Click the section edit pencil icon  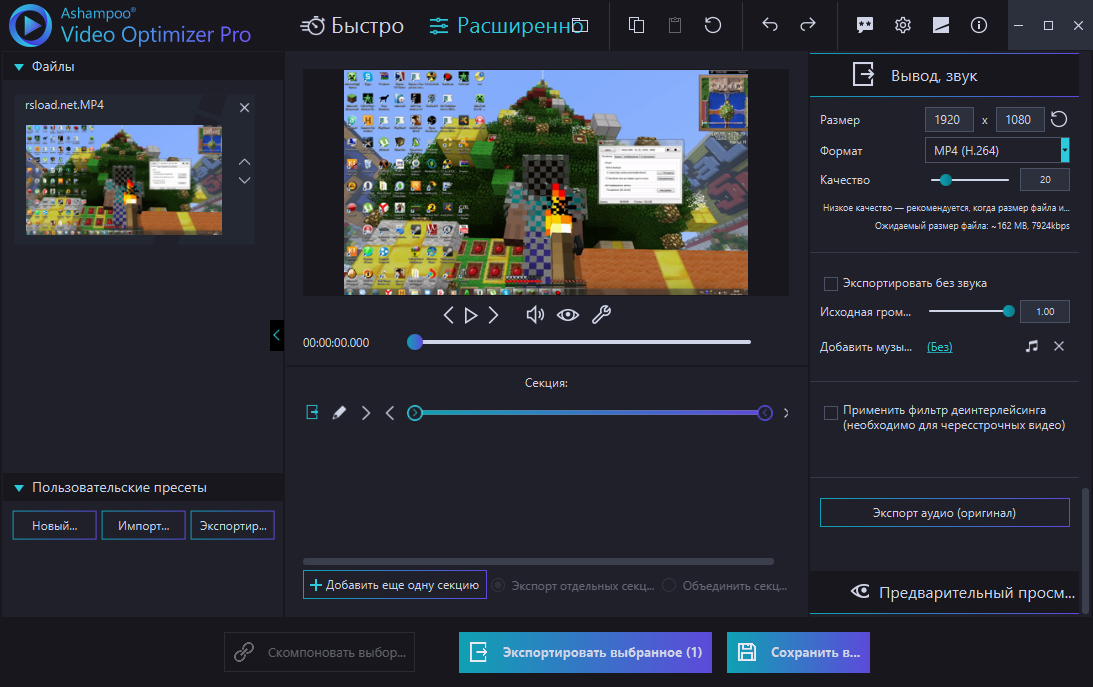point(339,412)
